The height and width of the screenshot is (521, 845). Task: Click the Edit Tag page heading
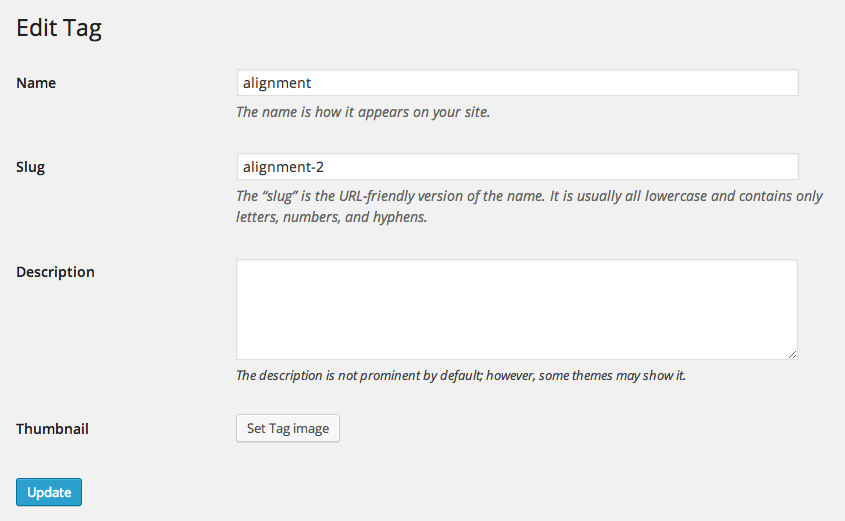pyautogui.click(x=59, y=29)
